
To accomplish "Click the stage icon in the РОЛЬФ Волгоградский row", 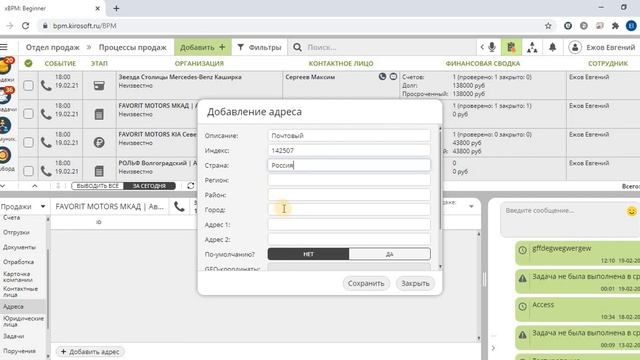I will pos(99,171).
